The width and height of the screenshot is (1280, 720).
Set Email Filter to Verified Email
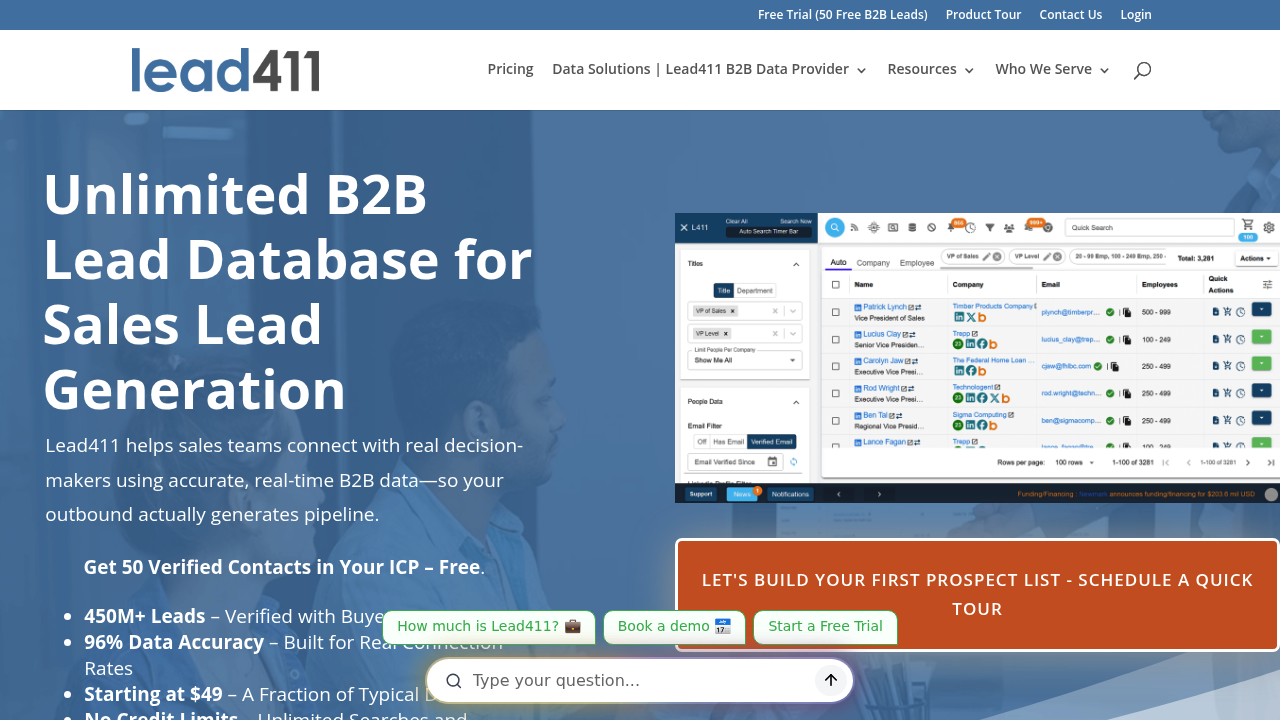click(x=772, y=441)
